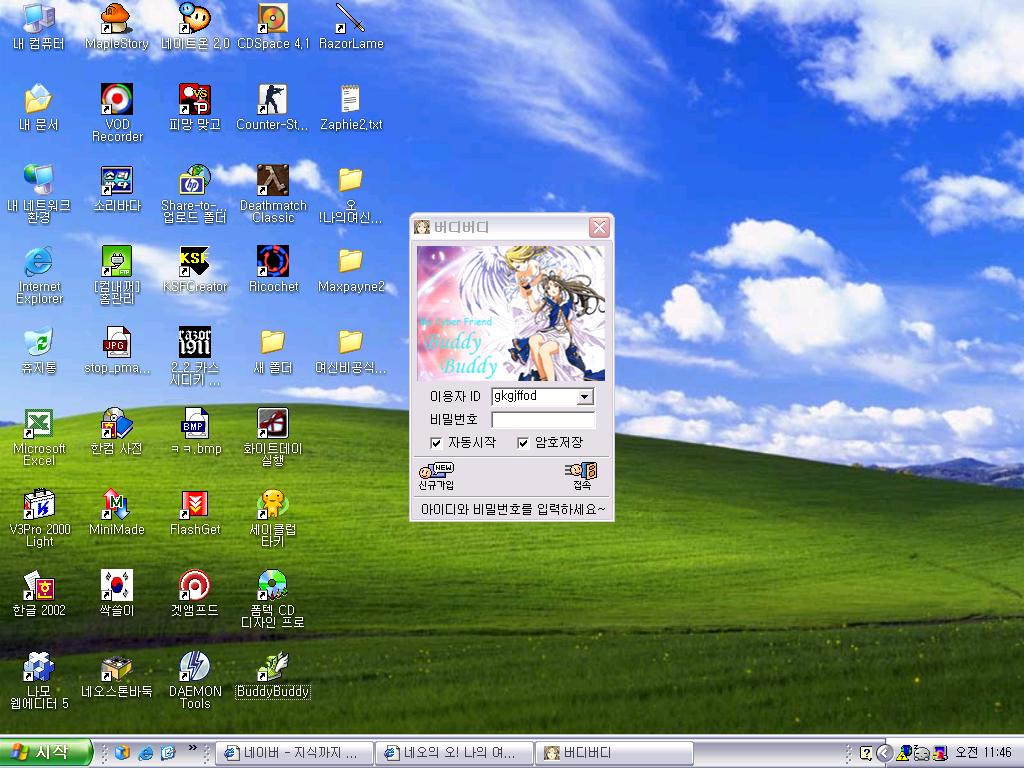
Task: Click the 신규가입 sign-up button
Action: coord(436,476)
